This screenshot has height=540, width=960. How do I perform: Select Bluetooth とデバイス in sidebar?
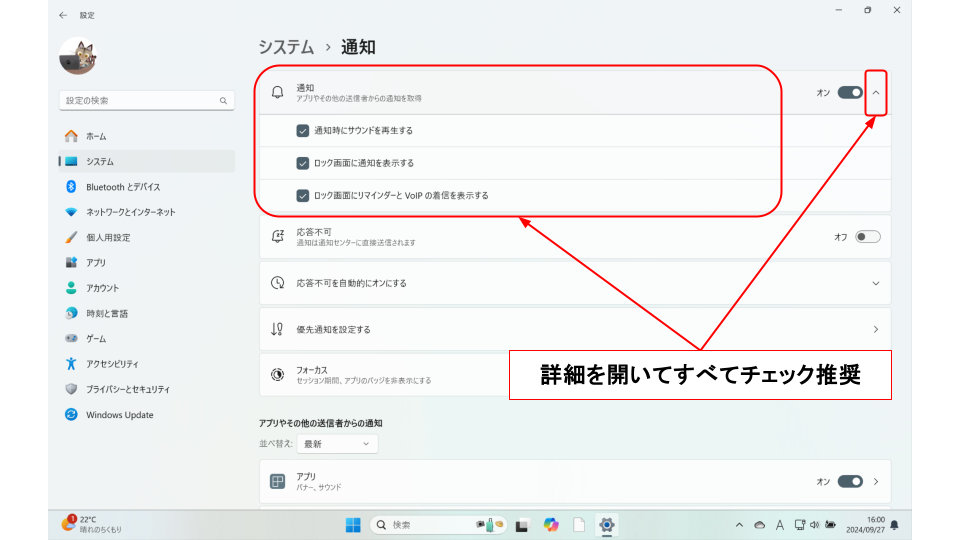click(x=122, y=187)
